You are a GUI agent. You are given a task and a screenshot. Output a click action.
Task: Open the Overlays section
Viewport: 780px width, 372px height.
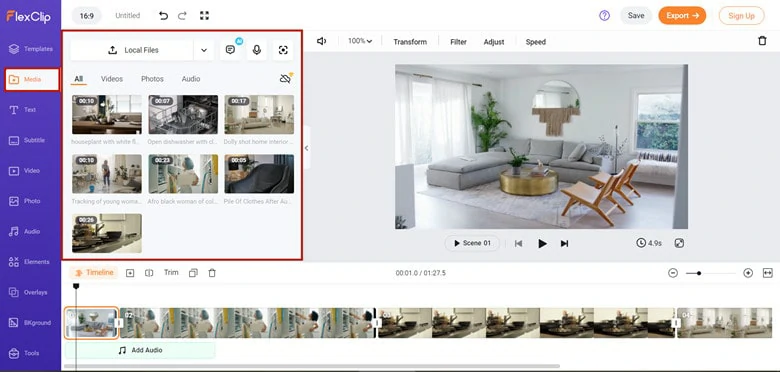tap(28, 292)
